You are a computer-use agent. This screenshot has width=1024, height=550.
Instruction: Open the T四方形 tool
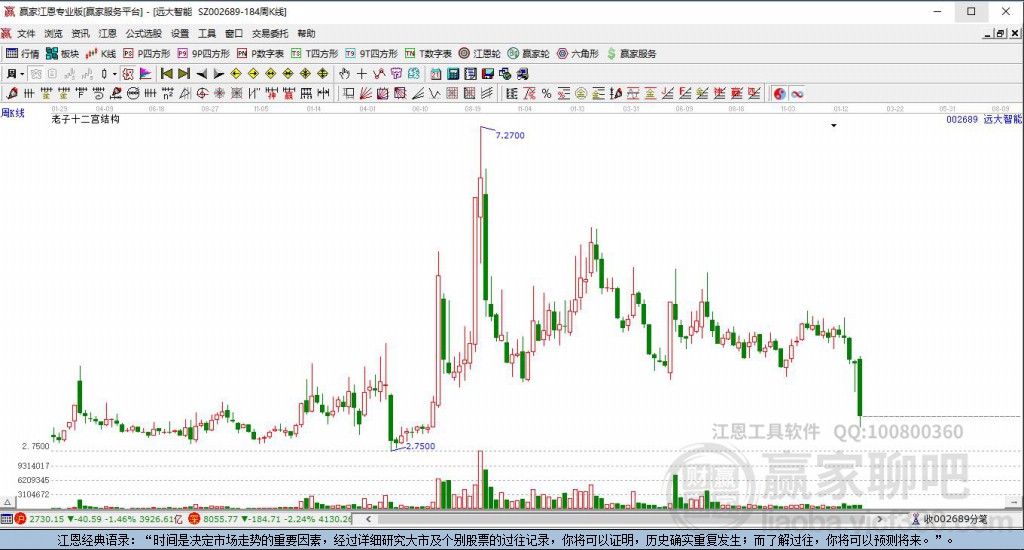point(315,54)
